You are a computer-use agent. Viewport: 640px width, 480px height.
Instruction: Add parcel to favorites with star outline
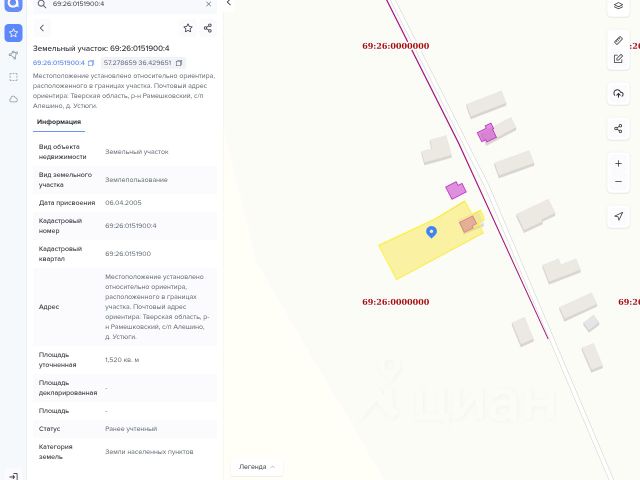(188, 28)
